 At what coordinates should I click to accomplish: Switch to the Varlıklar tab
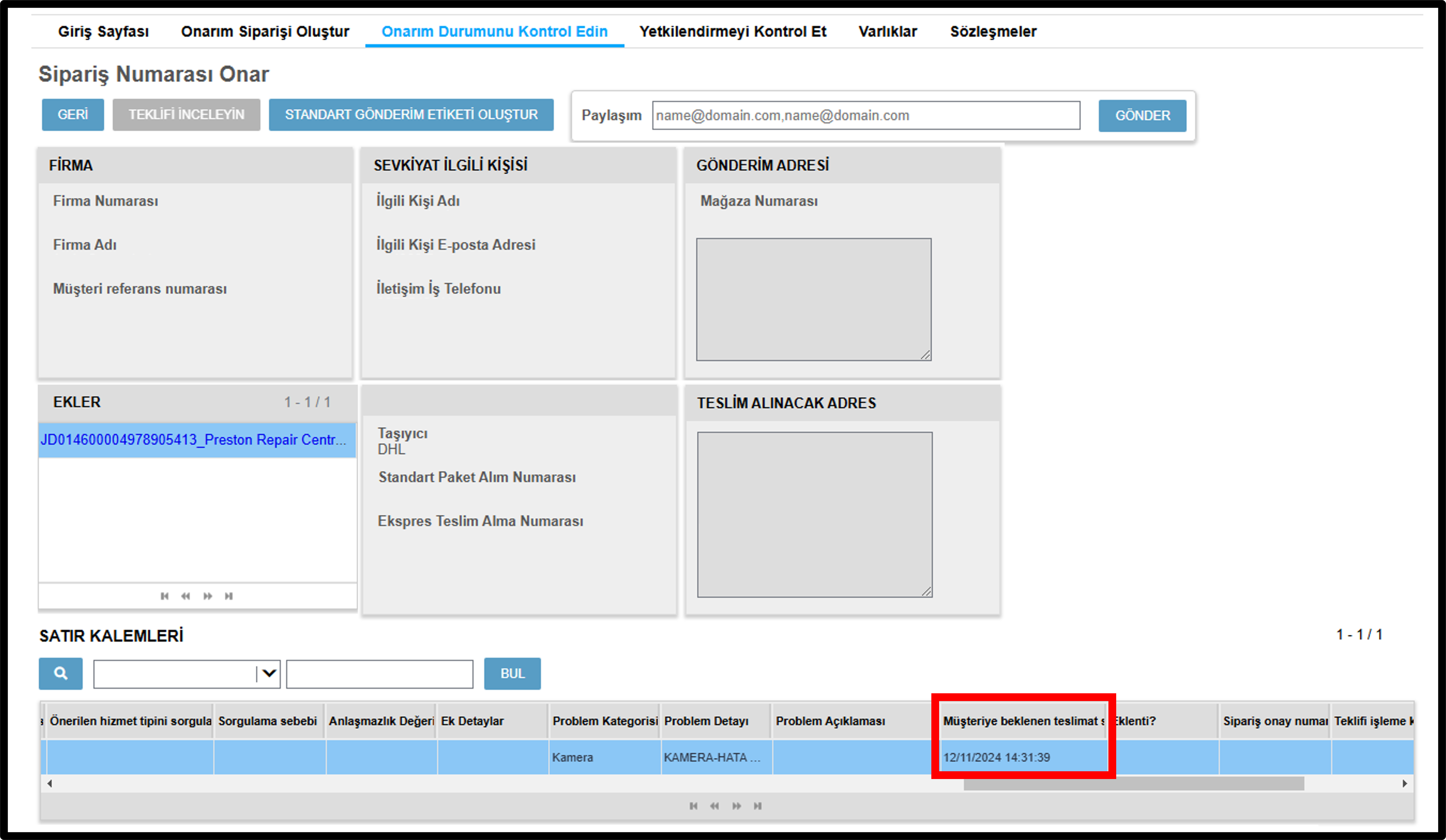[x=888, y=31]
